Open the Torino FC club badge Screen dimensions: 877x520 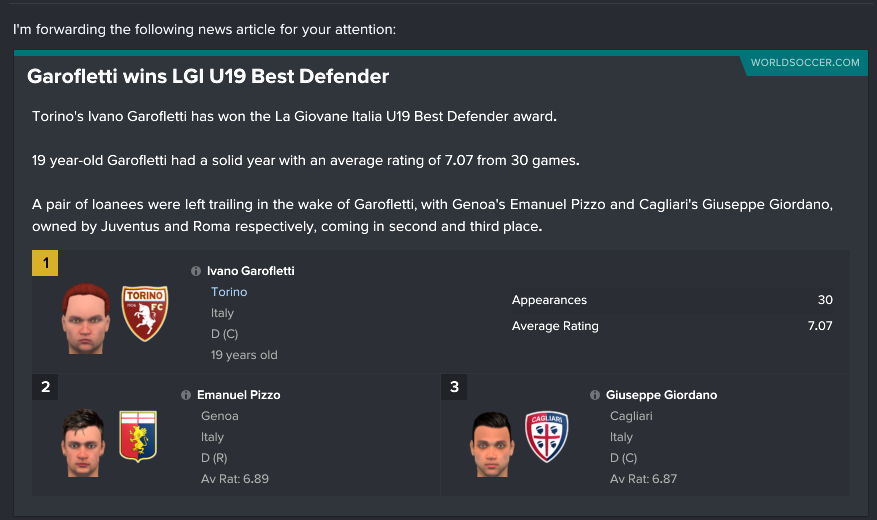145,313
